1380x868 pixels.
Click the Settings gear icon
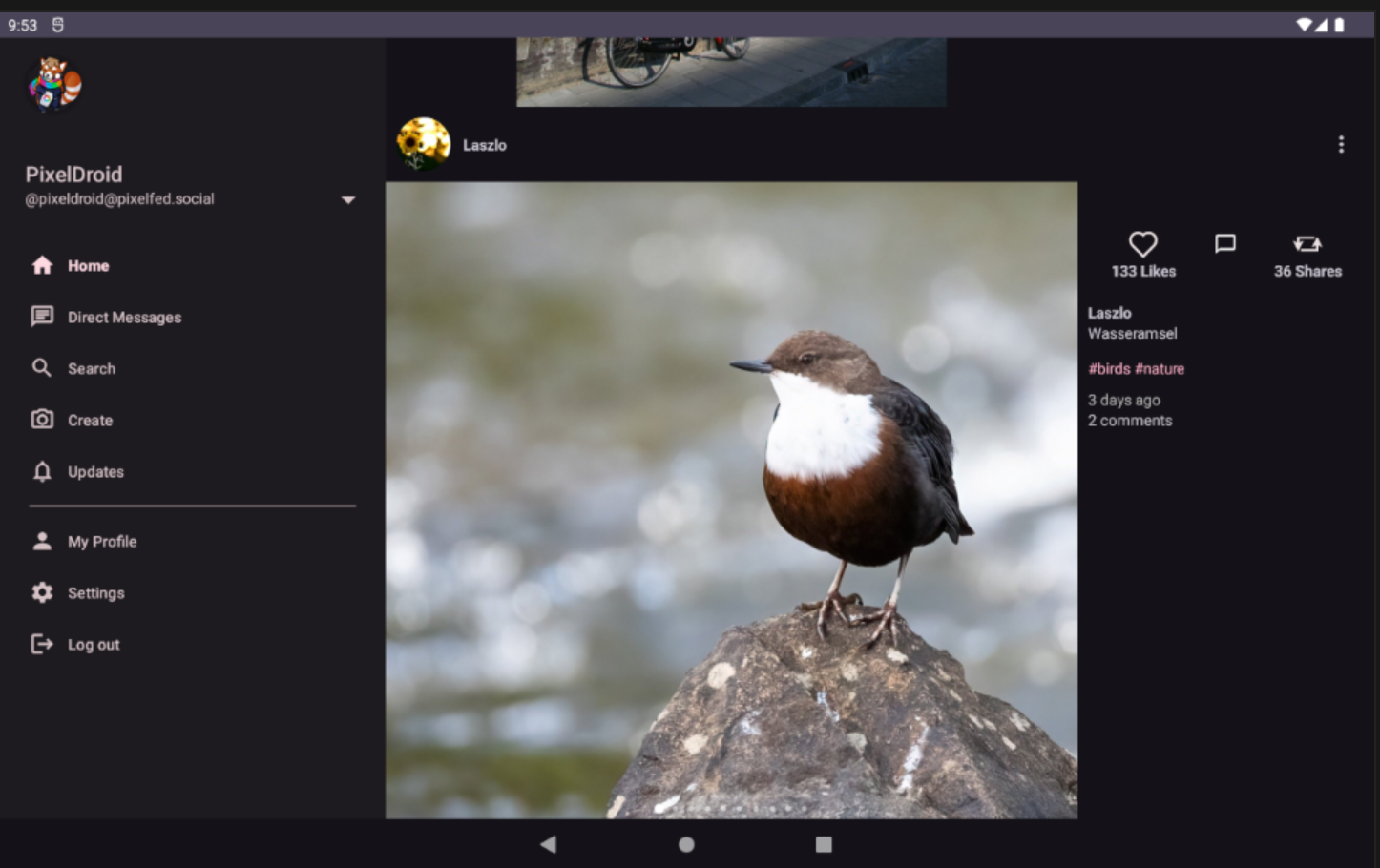pos(42,592)
